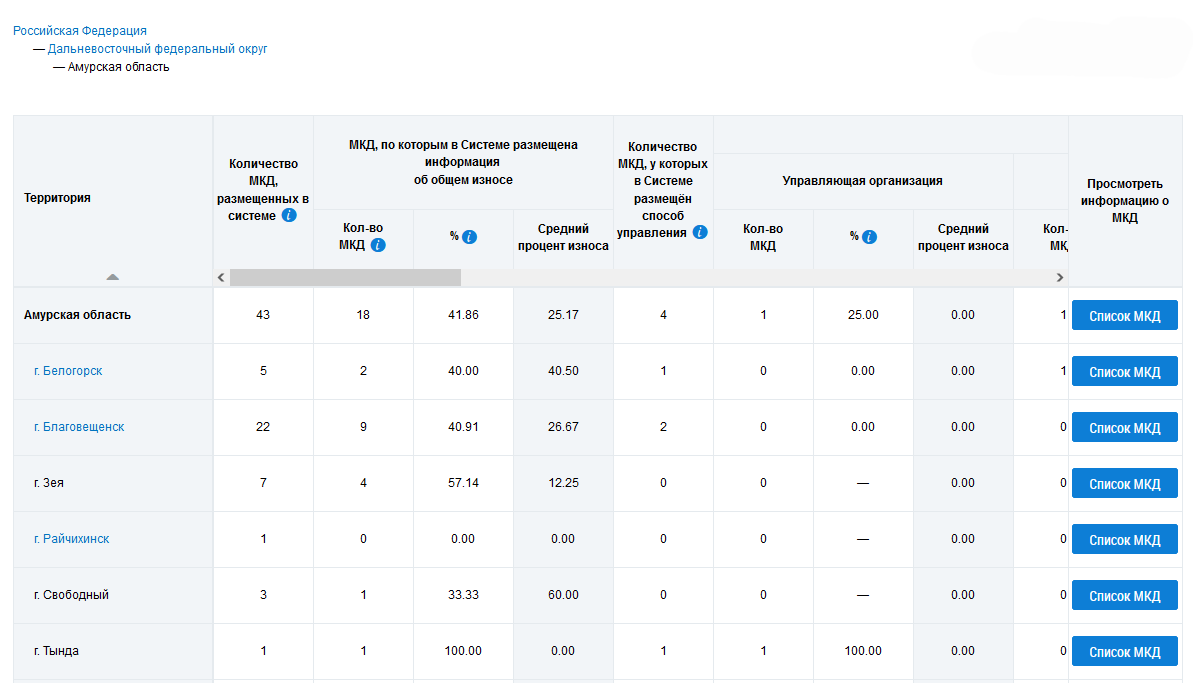
Task: Click Список МКД button in г. Благовещенск row
Action: [x=1124, y=428]
